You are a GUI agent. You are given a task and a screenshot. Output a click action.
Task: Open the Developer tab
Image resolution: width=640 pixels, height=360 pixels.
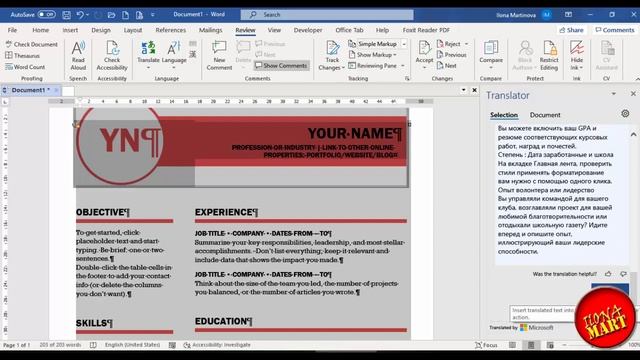pyautogui.click(x=308, y=30)
